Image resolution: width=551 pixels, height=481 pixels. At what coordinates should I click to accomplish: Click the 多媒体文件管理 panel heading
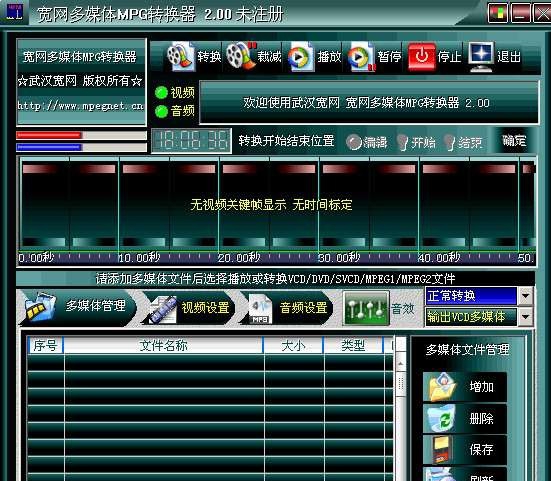467,350
